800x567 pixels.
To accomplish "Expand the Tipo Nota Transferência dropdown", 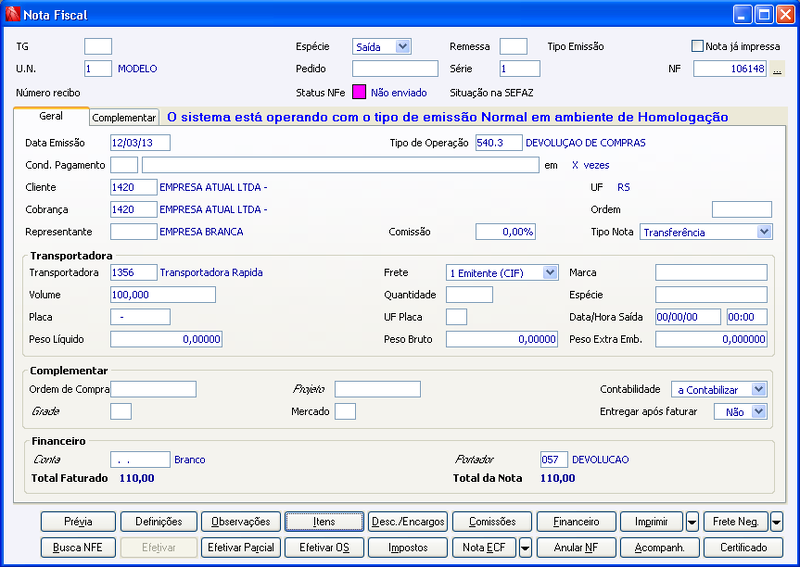I will coord(764,232).
